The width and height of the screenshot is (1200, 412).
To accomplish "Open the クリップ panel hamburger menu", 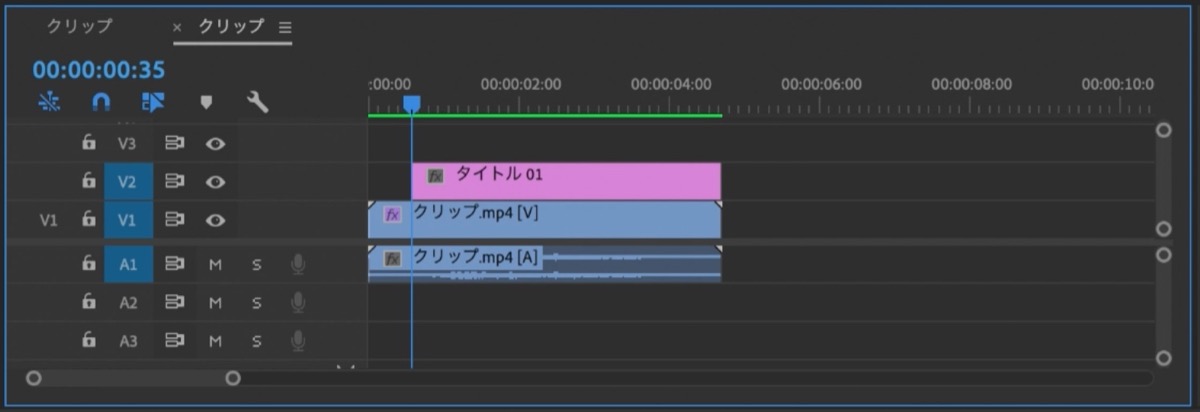I will tap(285, 28).
